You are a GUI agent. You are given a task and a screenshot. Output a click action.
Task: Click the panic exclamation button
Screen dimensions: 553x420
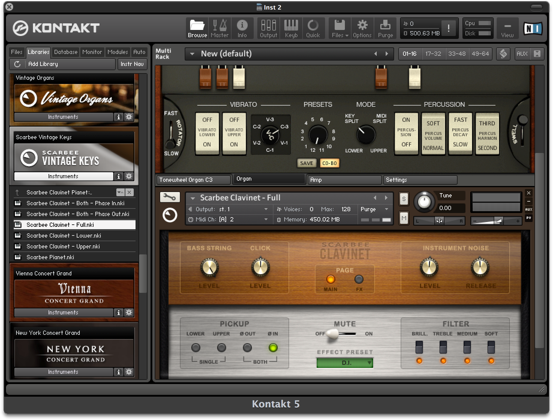pyautogui.click(x=448, y=28)
